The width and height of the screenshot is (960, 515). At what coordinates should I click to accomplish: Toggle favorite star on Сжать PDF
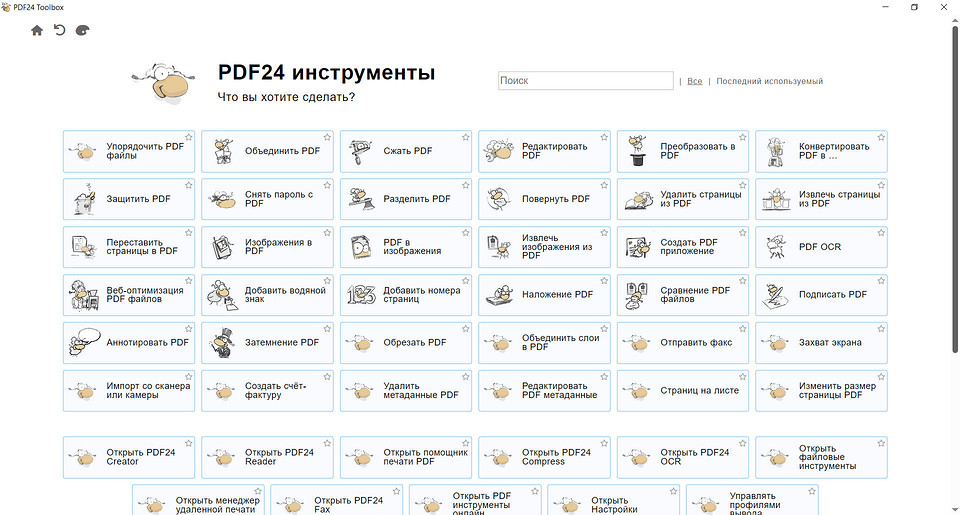(465, 137)
